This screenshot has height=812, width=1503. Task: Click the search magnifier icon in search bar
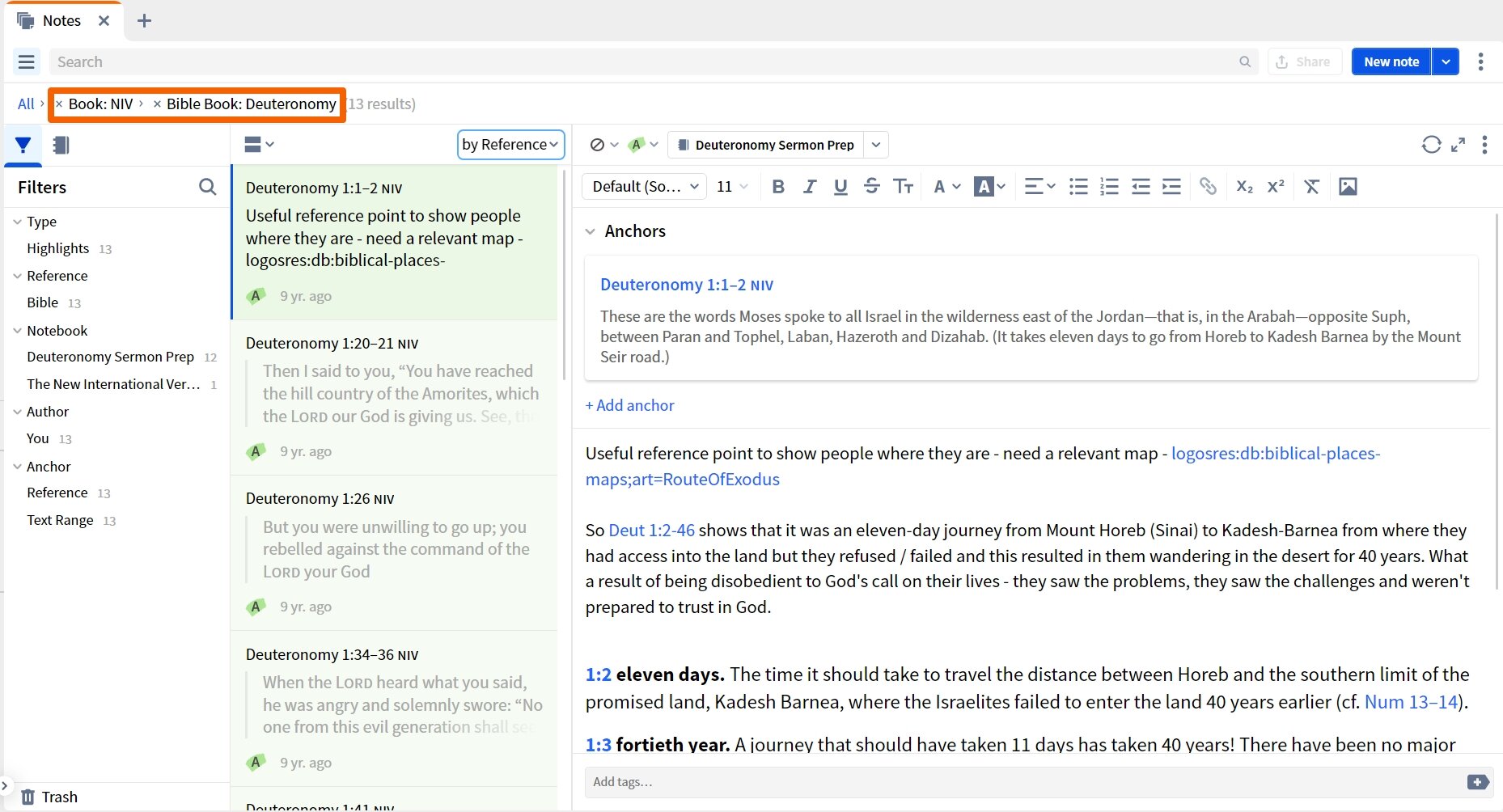pos(1245,61)
